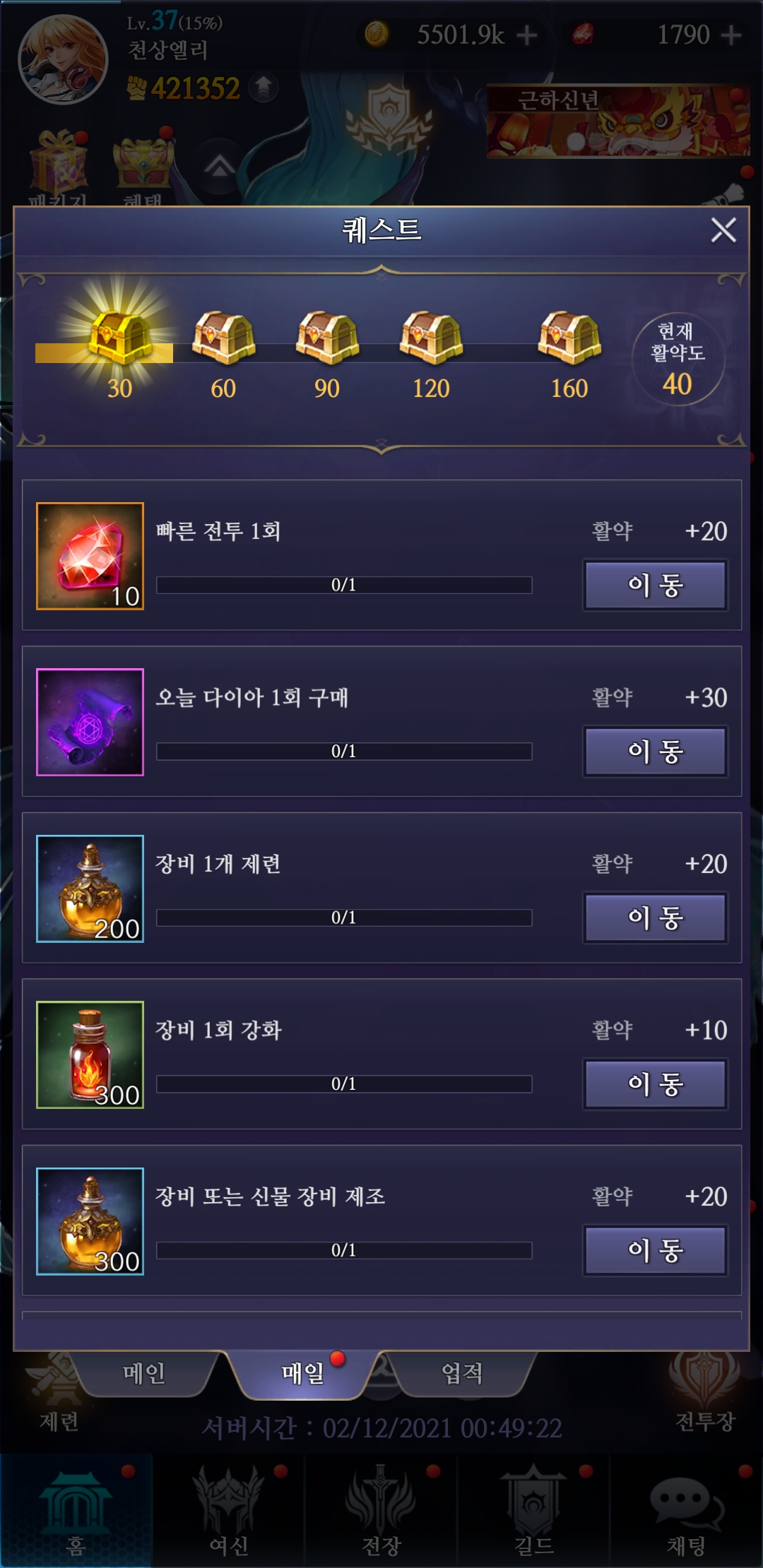Switch to the 메인 quest tab
This screenshot has height=1568, width=763.
coord(144,1373)
